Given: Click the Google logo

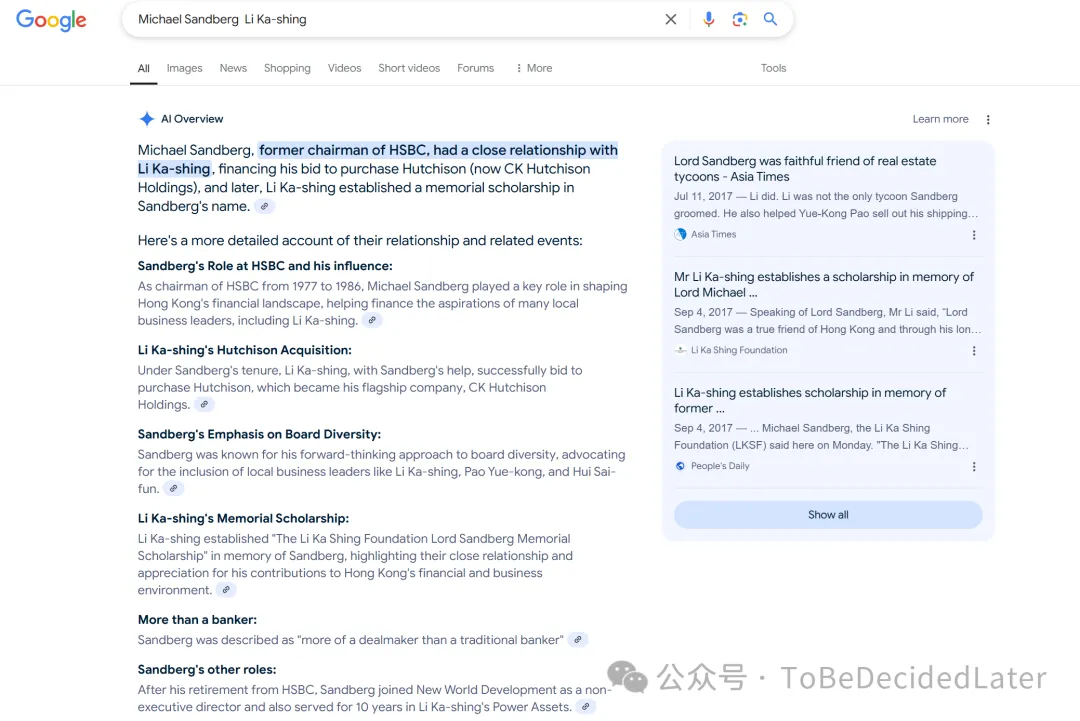Looking at the screenshot, I should 51,20.
